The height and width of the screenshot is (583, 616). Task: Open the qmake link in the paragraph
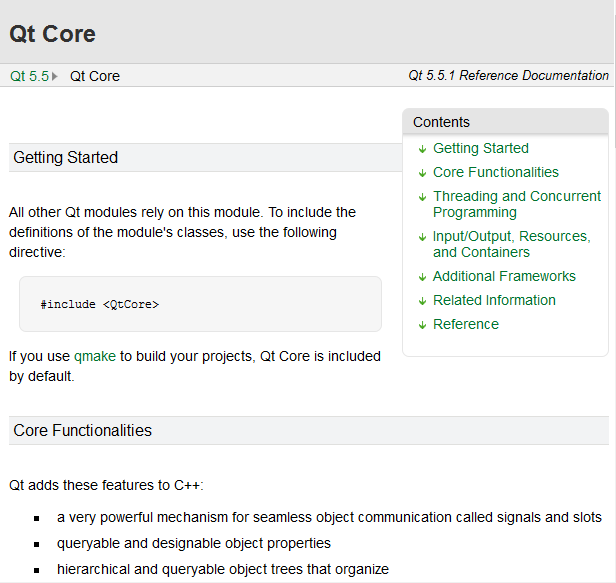[x=95, y=357]
